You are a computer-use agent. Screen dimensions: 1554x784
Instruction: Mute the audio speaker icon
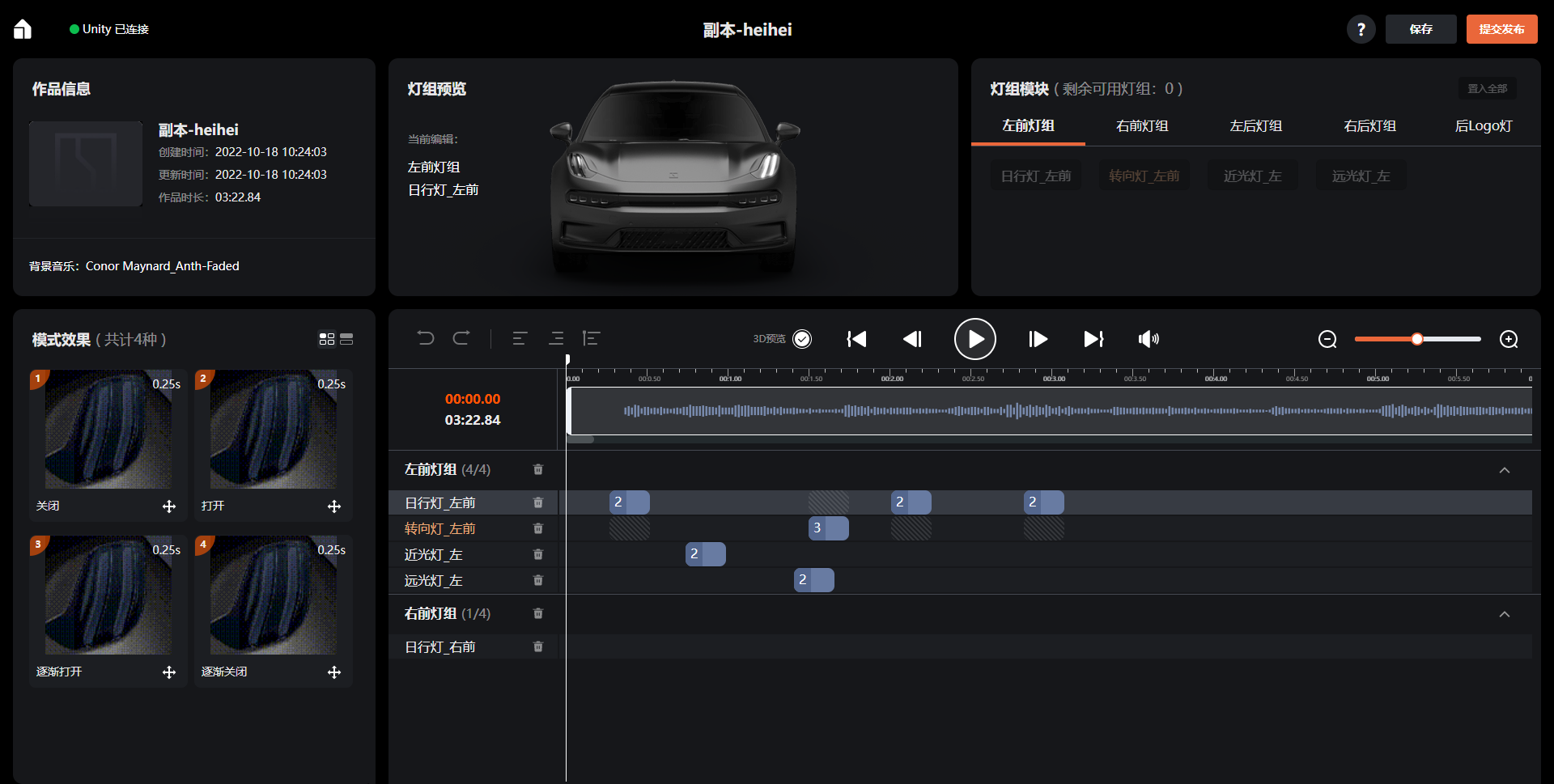pyautogui.click(x=1149, y=339)
